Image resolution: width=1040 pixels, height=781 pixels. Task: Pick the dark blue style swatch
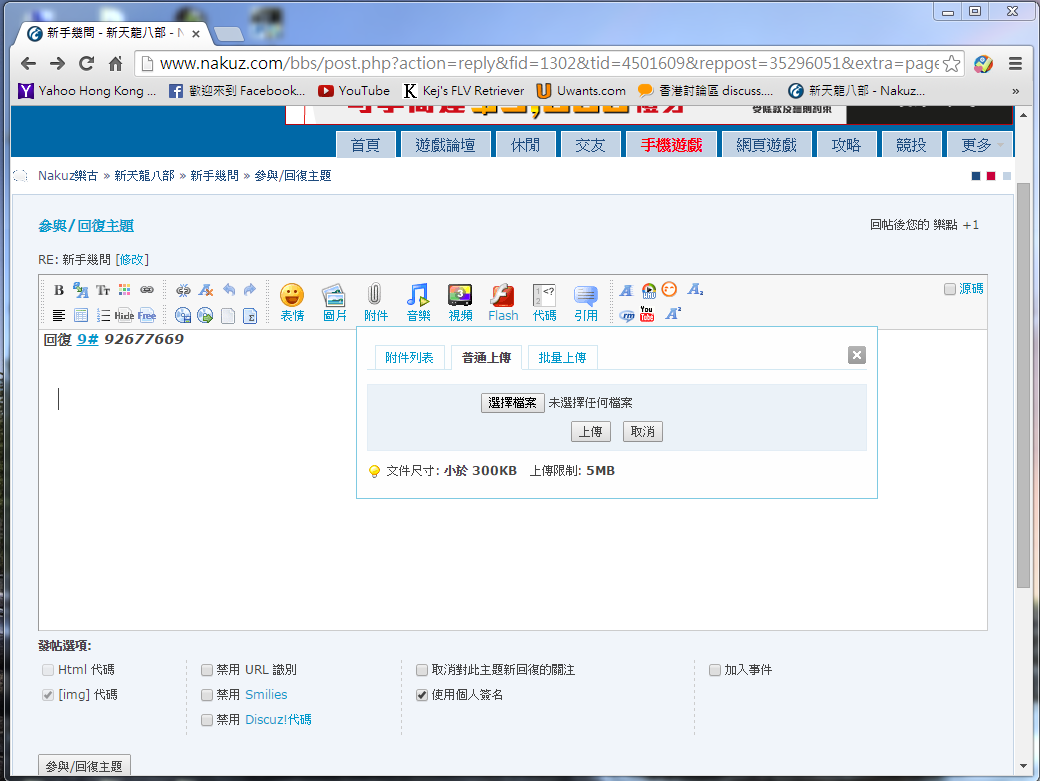[x=976, y=176]
